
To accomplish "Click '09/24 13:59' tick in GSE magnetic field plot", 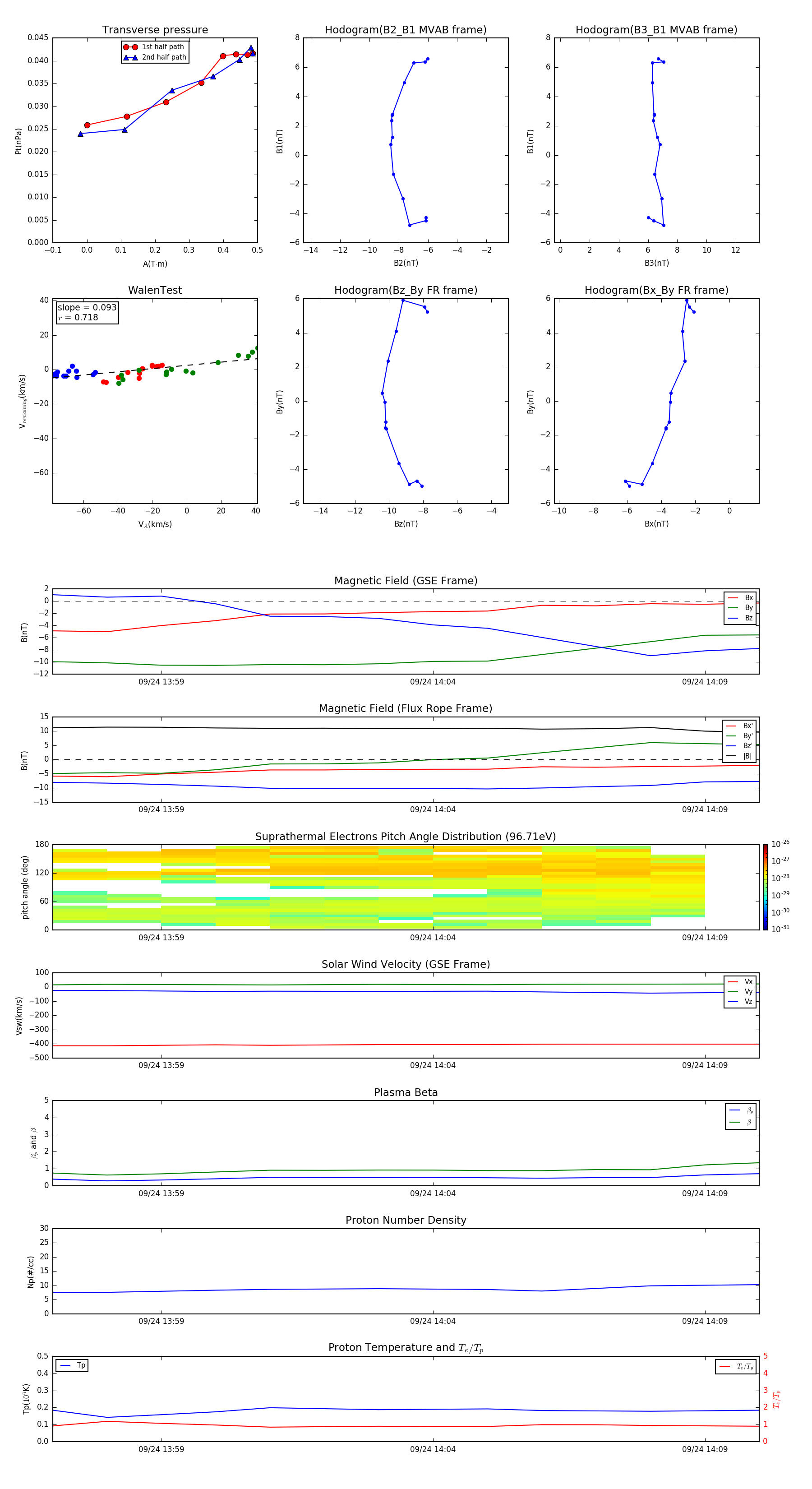I will click(161, 682).
